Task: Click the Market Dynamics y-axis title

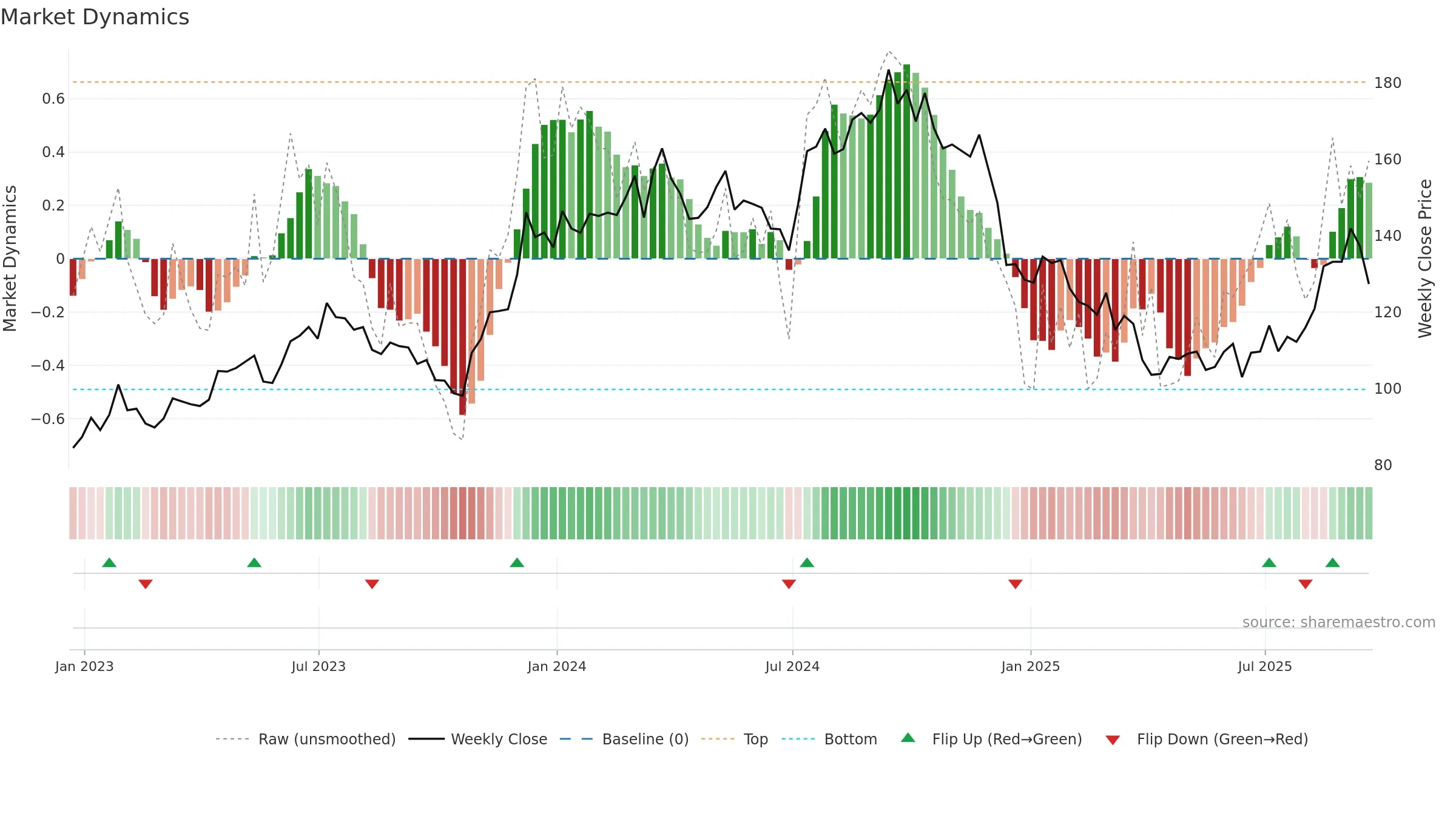Action: [x=10, y=258]
